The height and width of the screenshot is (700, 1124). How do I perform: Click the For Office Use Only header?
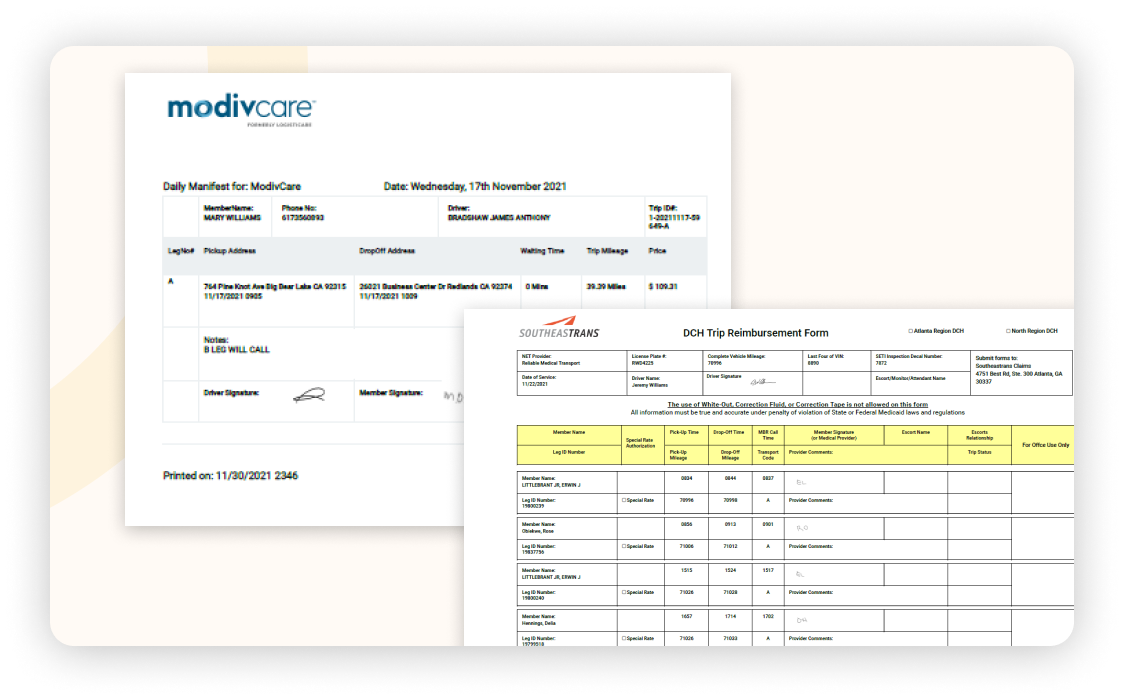1042,444
